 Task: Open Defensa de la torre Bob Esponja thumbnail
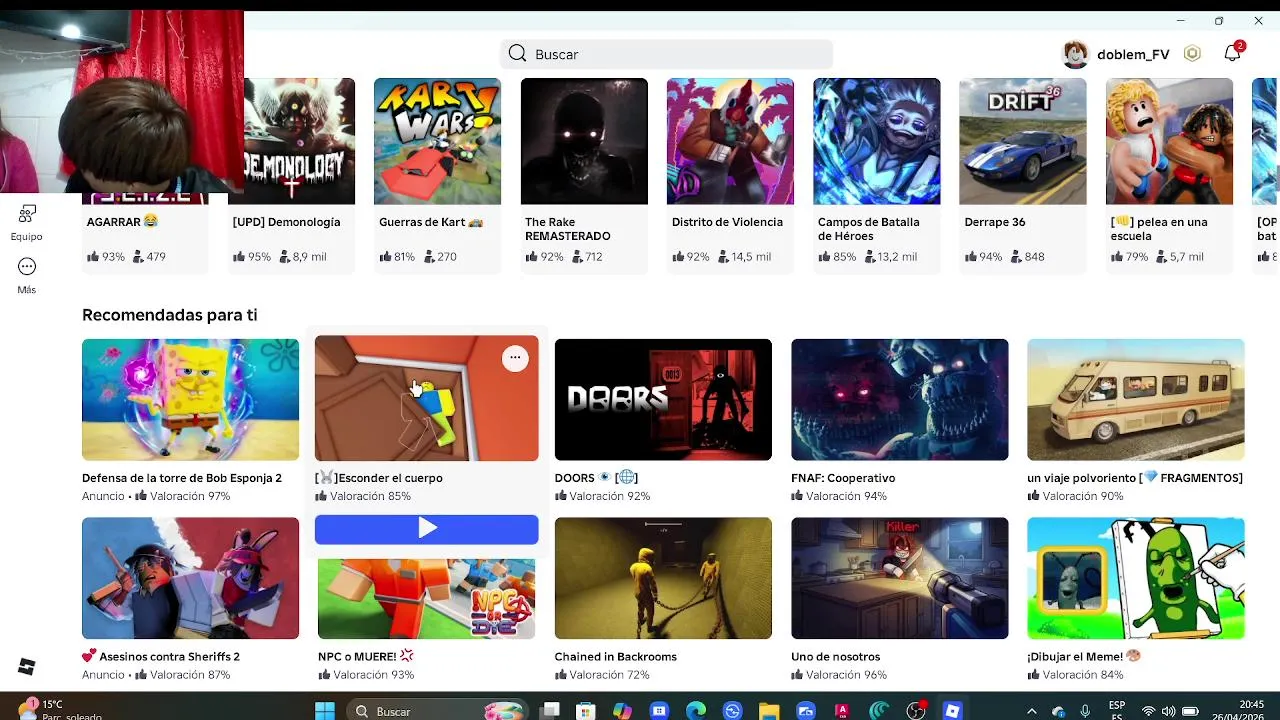(190, 400)
